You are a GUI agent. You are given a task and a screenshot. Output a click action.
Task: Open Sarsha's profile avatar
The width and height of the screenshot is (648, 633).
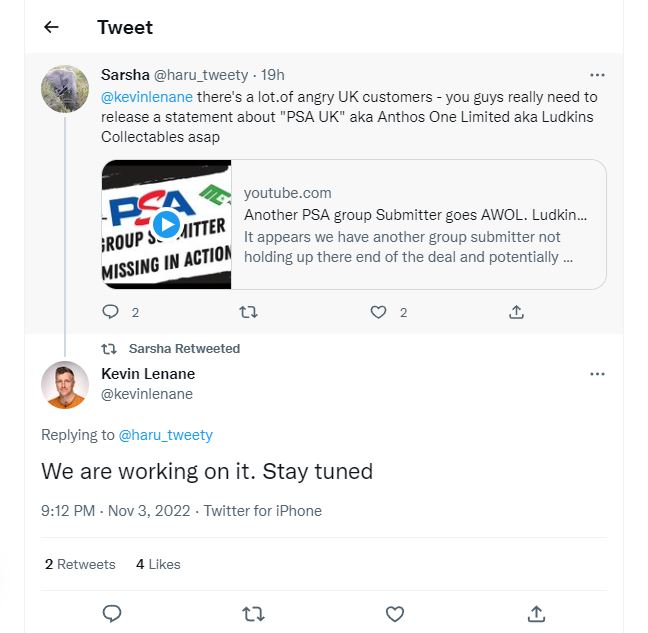65,89
